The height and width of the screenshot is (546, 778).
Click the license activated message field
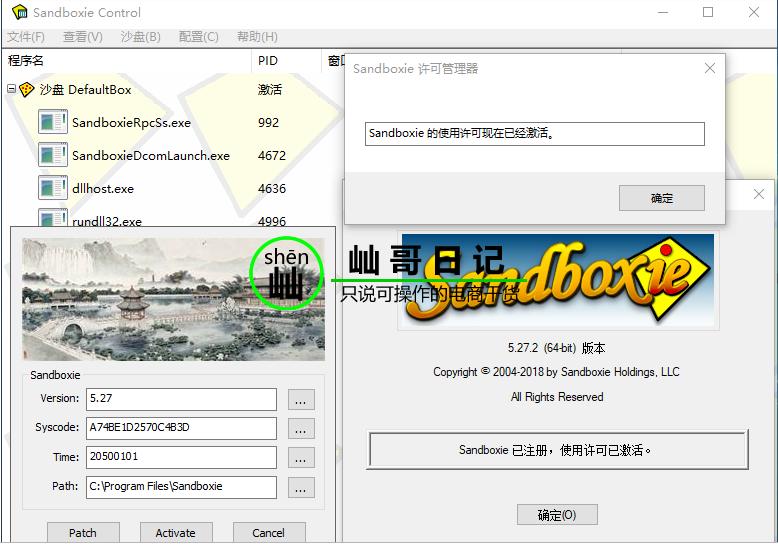pos(534,134)
